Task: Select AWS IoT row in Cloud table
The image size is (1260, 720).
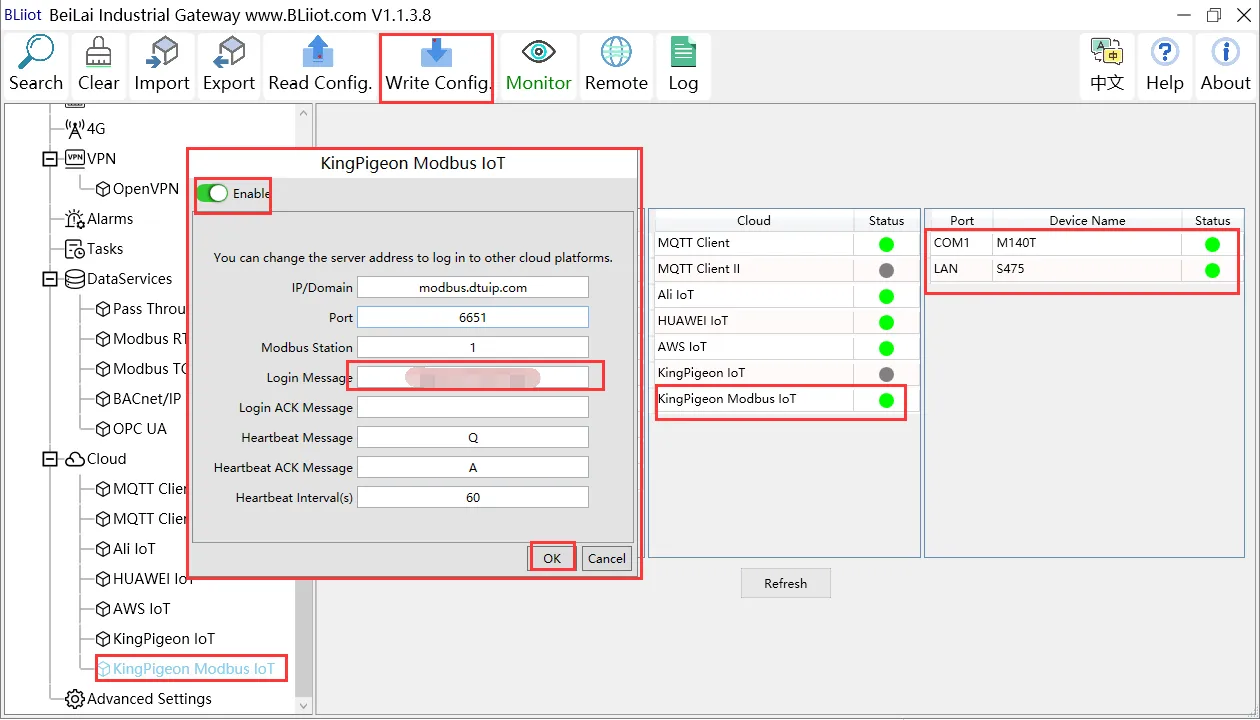Action: [x=786, y=347]
